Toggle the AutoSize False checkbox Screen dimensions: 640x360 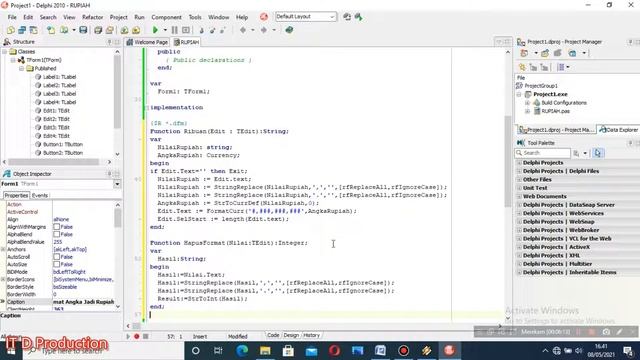pyautogui.click(x=57, y=264)
